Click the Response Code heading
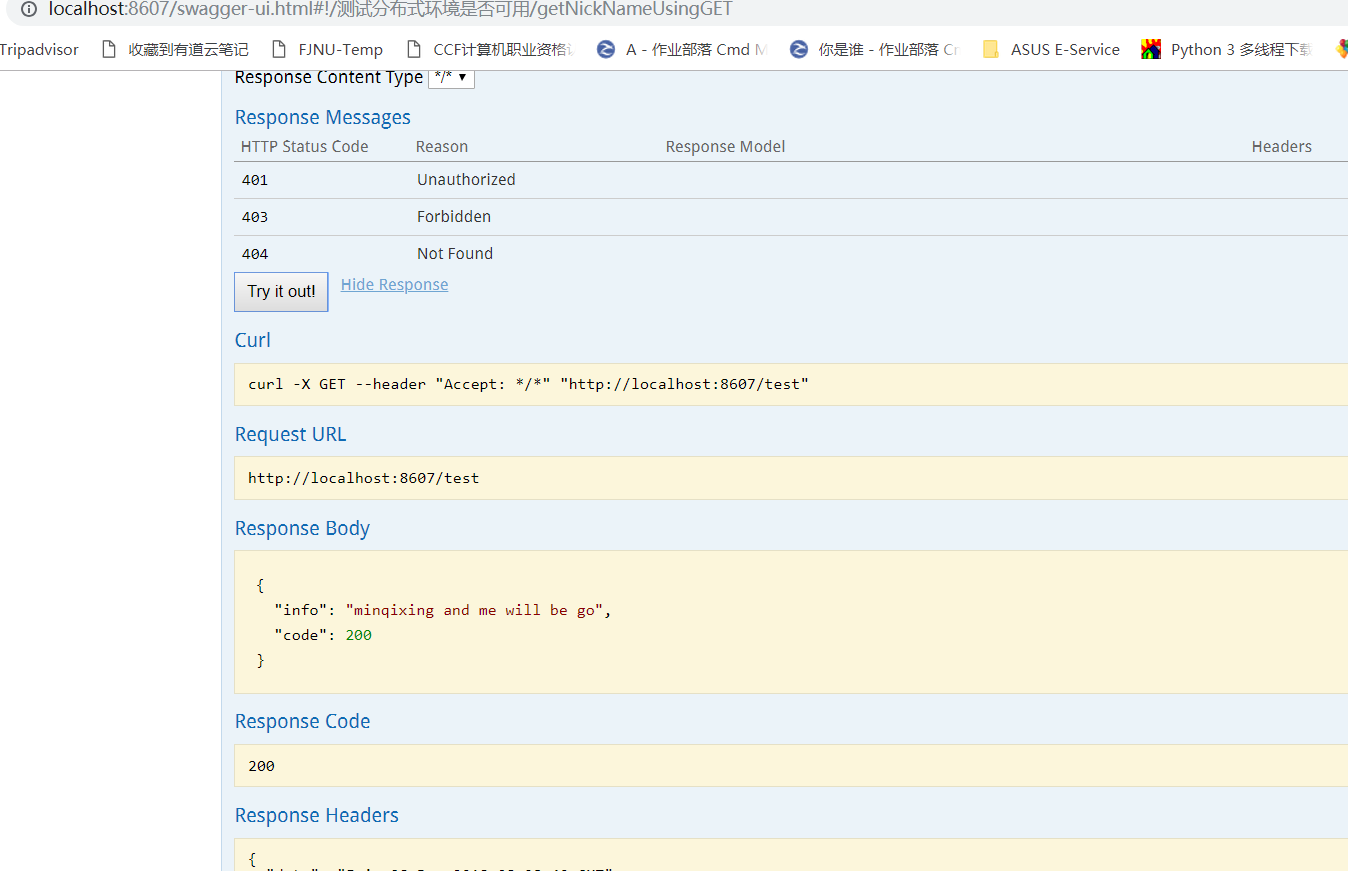Viewport: 1348px width, 871px height. 302,721
